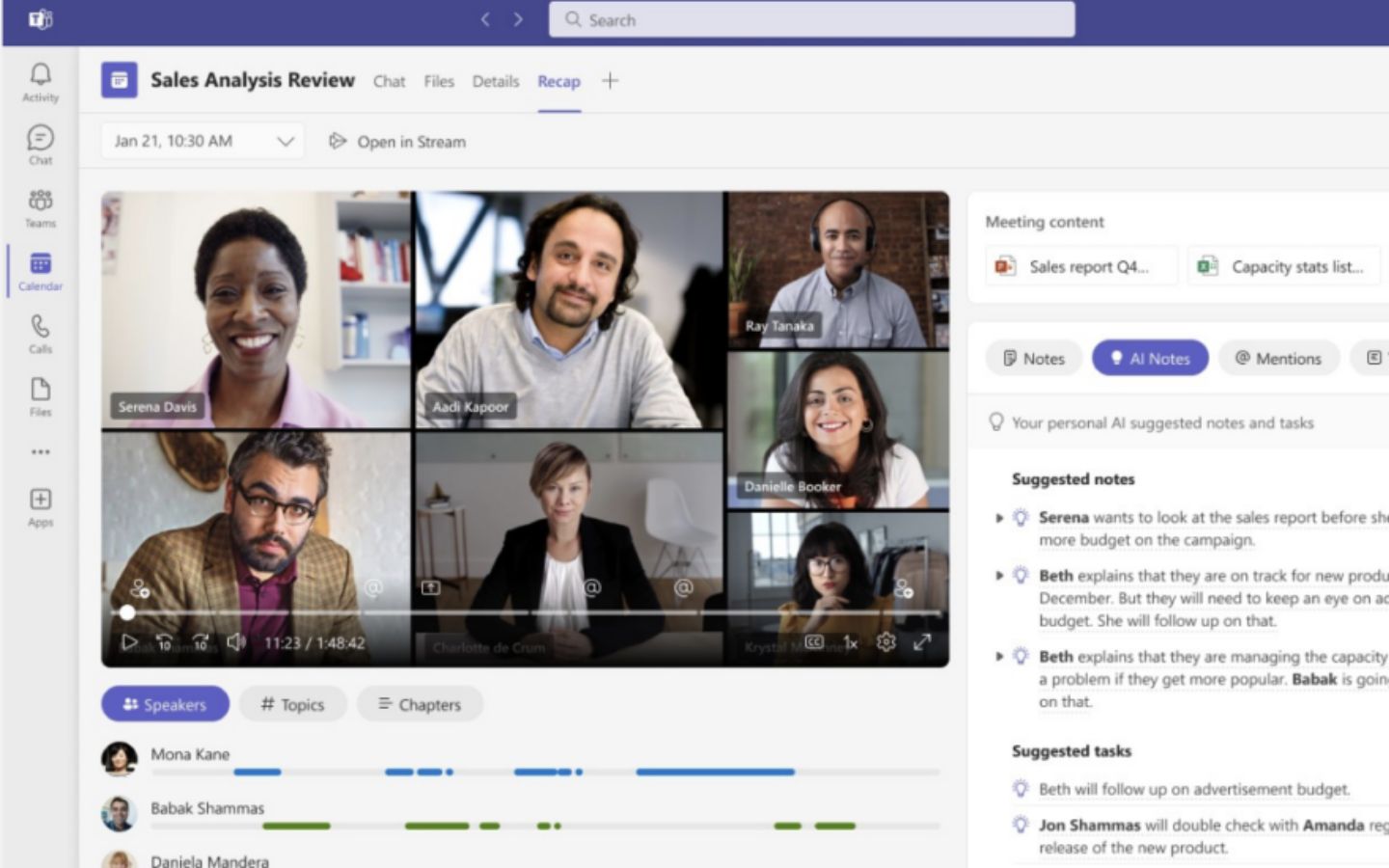Expand the Serena suggested note
Screen dimensions: 1389x868
click(x=999, y=518)
